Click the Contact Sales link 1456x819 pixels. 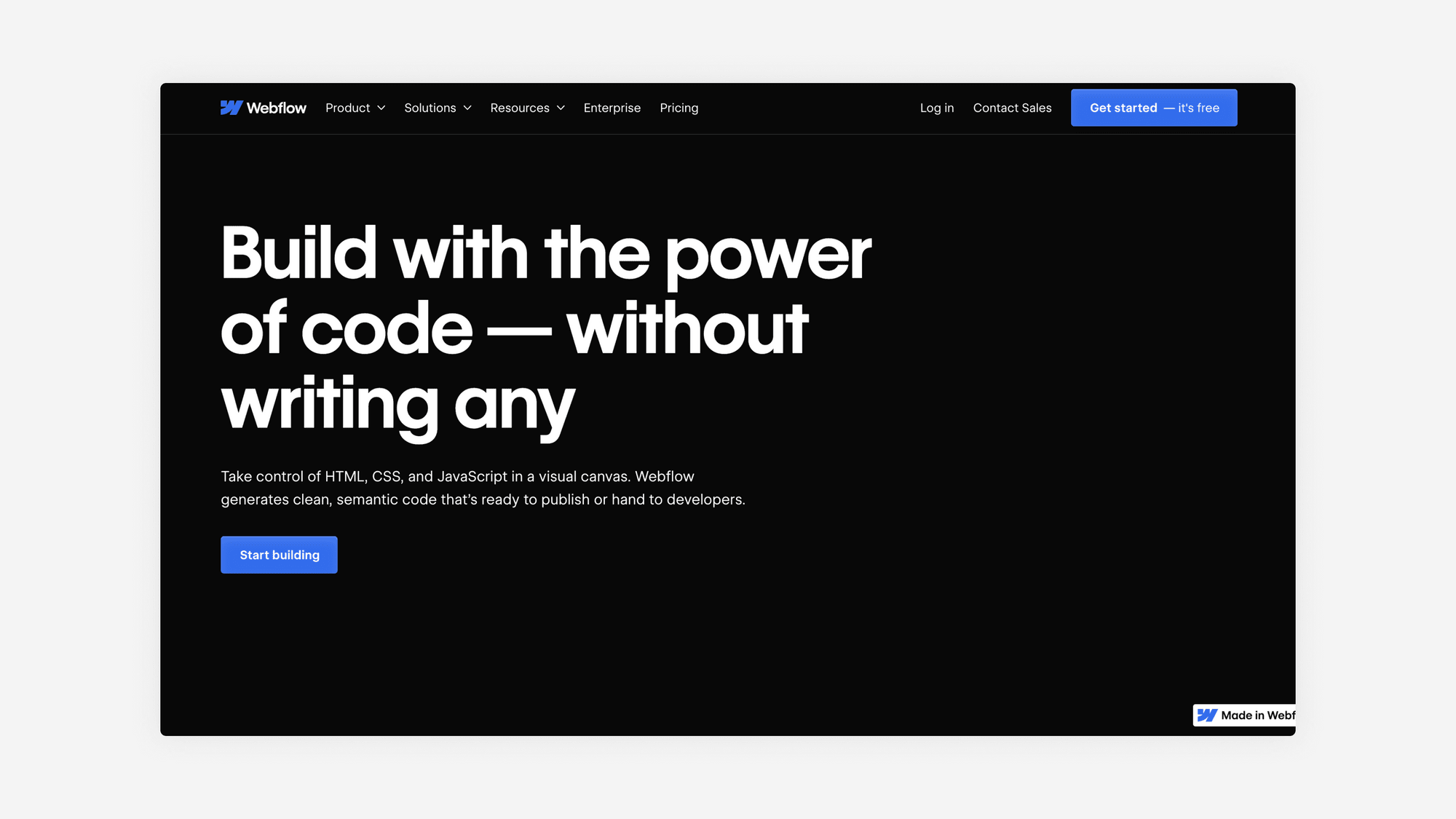(1012, 107)
